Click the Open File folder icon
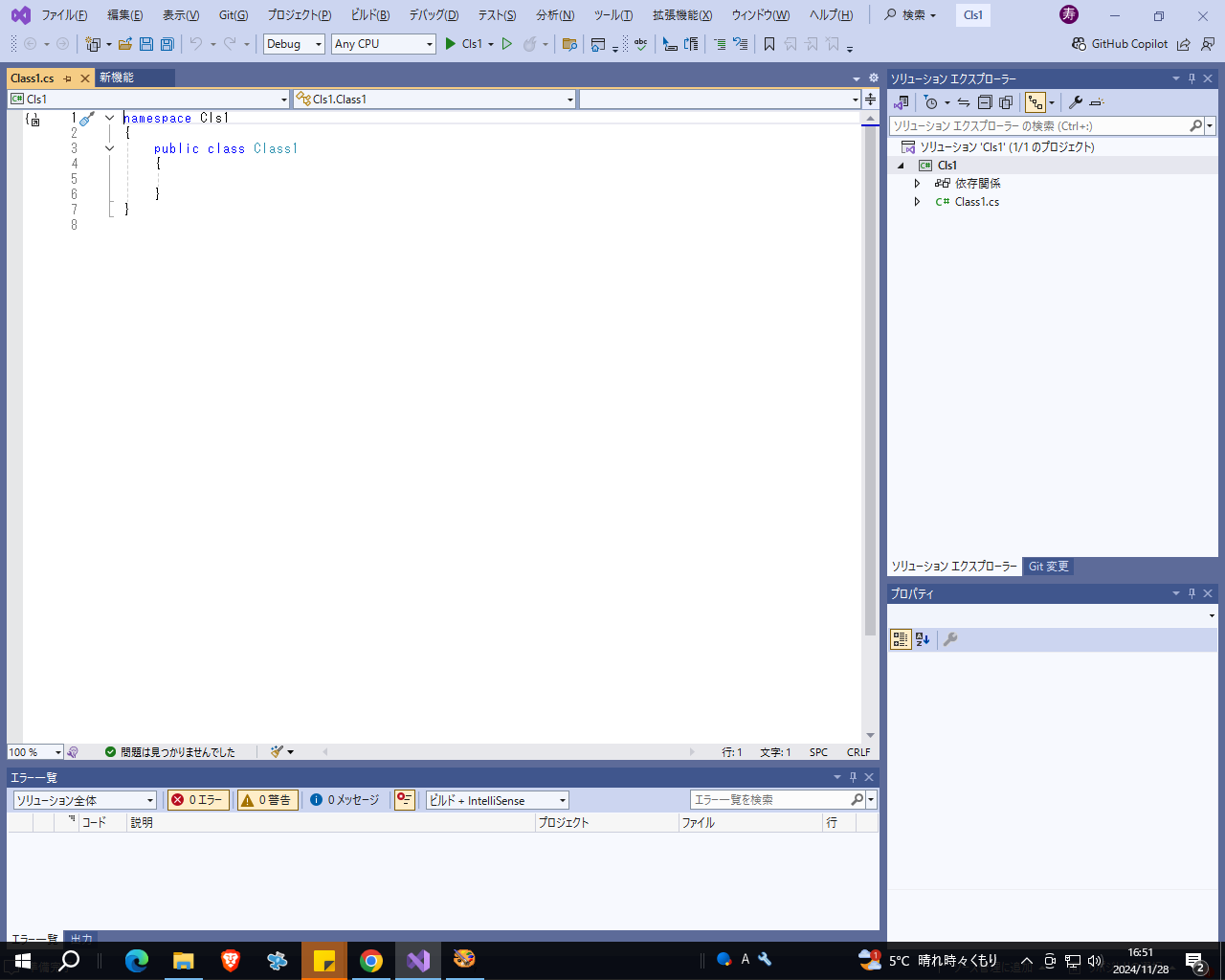1225x980 pixels. (125, 44)
